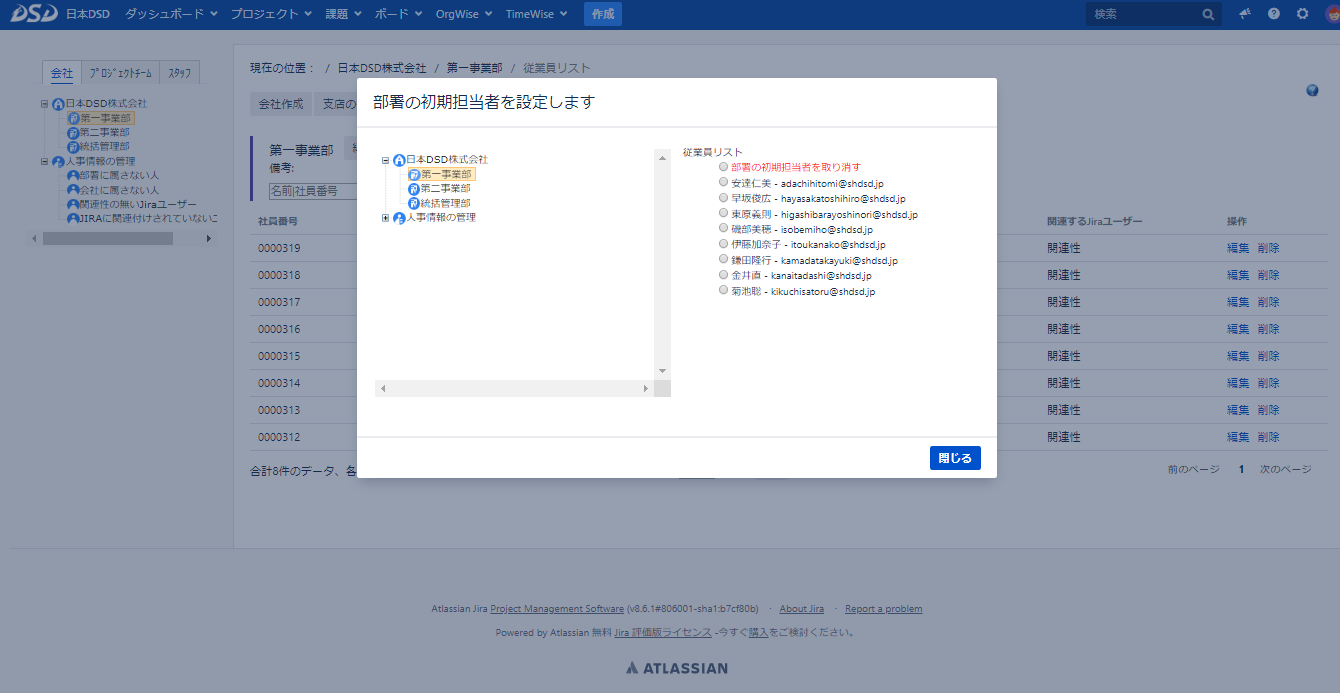Click the sidebar horizontal scrollbar thumb
Viewport: 1340px width, 693px height.
click(x=108, y=239)
